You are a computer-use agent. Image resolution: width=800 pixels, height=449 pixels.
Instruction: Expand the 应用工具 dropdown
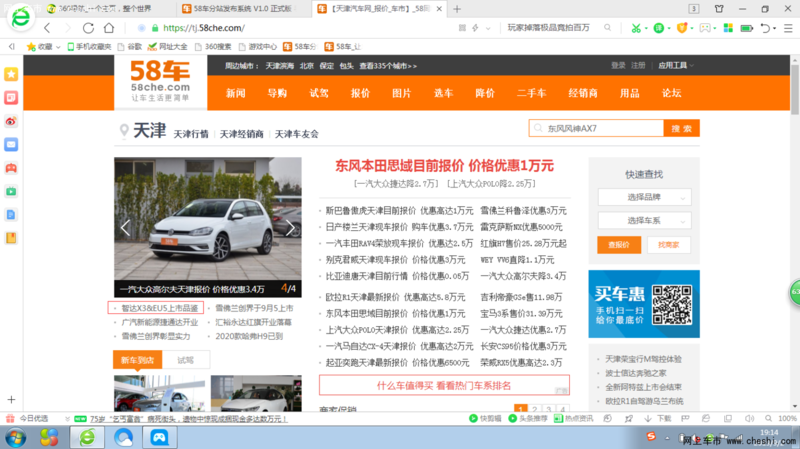[x=676, y=65]
